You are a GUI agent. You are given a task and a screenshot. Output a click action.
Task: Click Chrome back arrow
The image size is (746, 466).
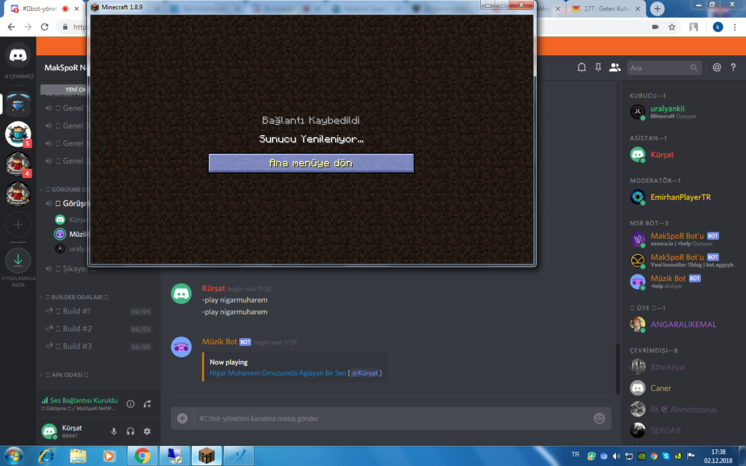point(11,27)
